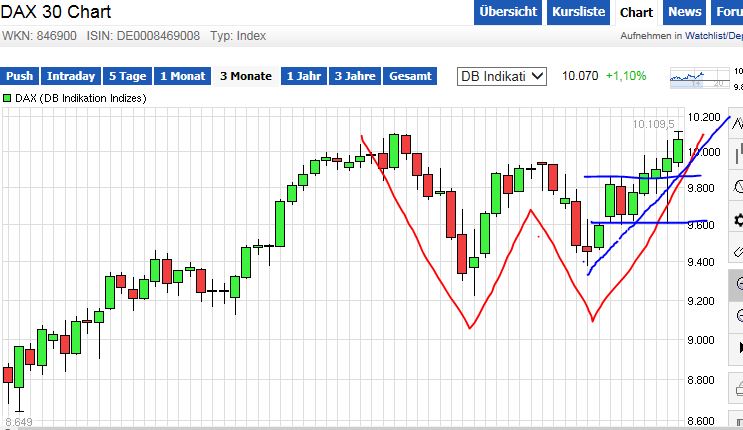Switch to the 1 Monat timeframe
Viewport: 743px width, 430px height.
click(182, 76)
